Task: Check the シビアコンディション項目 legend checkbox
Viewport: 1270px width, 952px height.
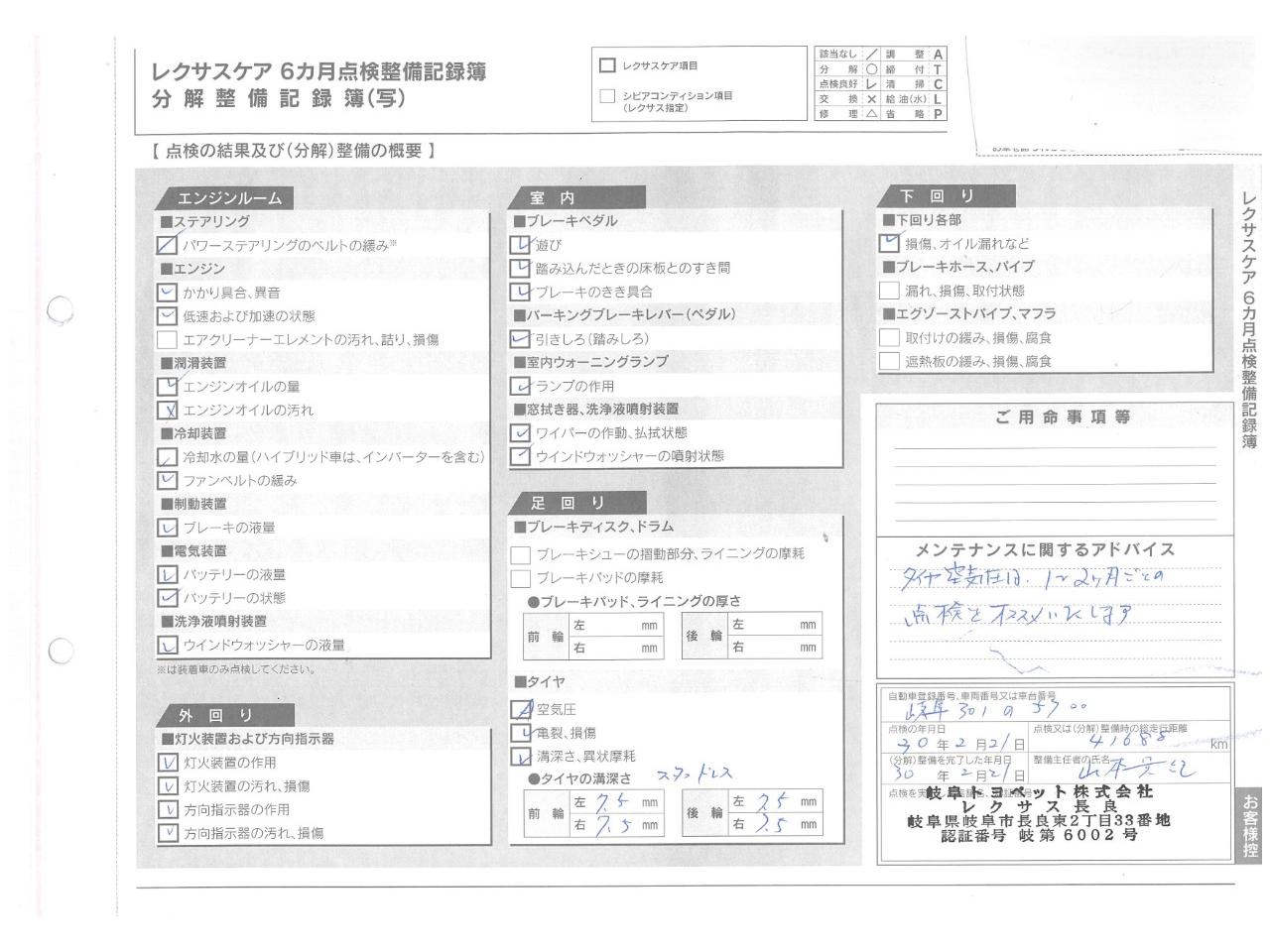Action: coord(607,96)
